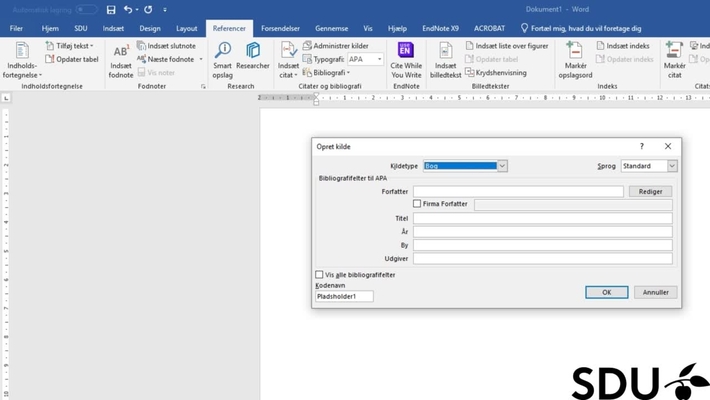
Task: Check the Firma Forfatter checkbox
Action: point(417,204)
